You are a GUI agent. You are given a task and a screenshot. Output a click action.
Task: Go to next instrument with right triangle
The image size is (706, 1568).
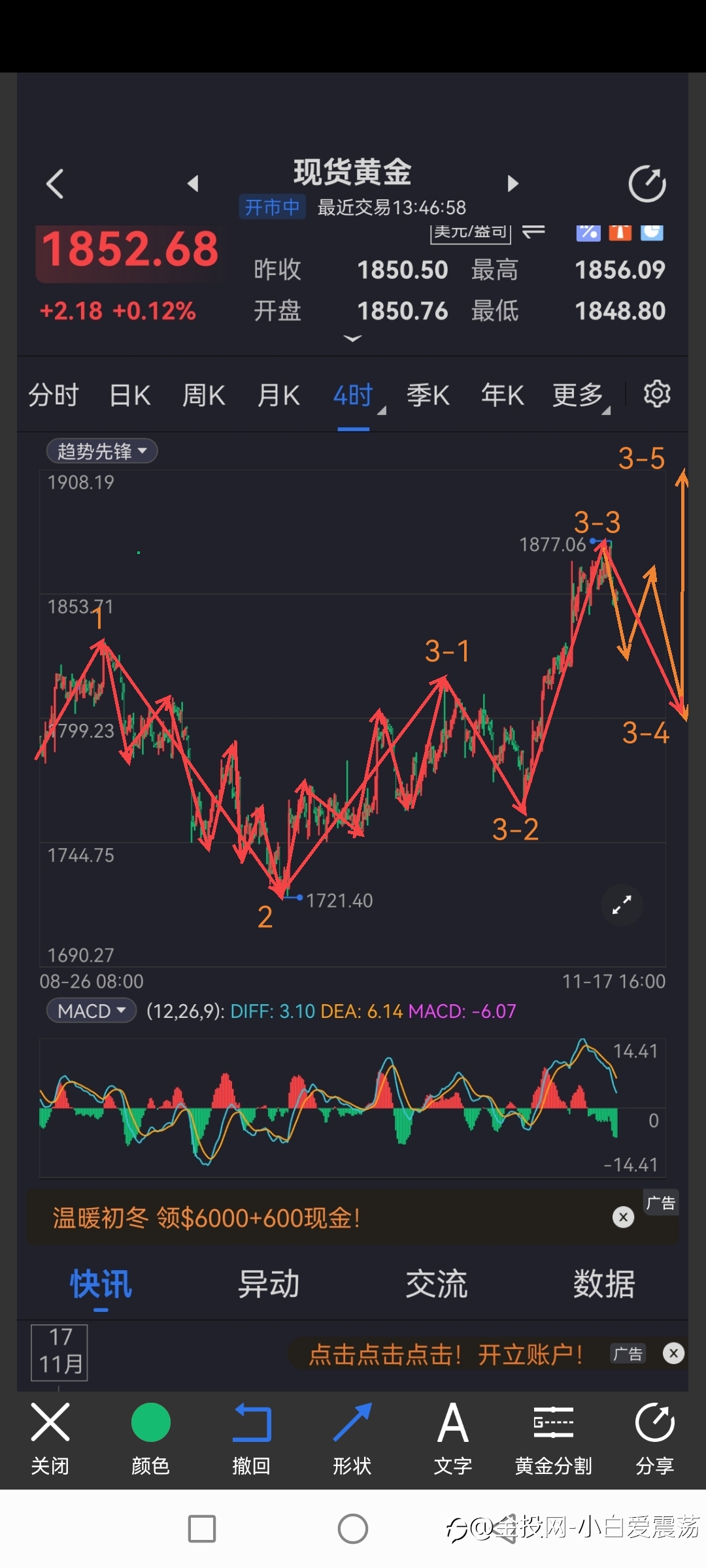point(513,184)
